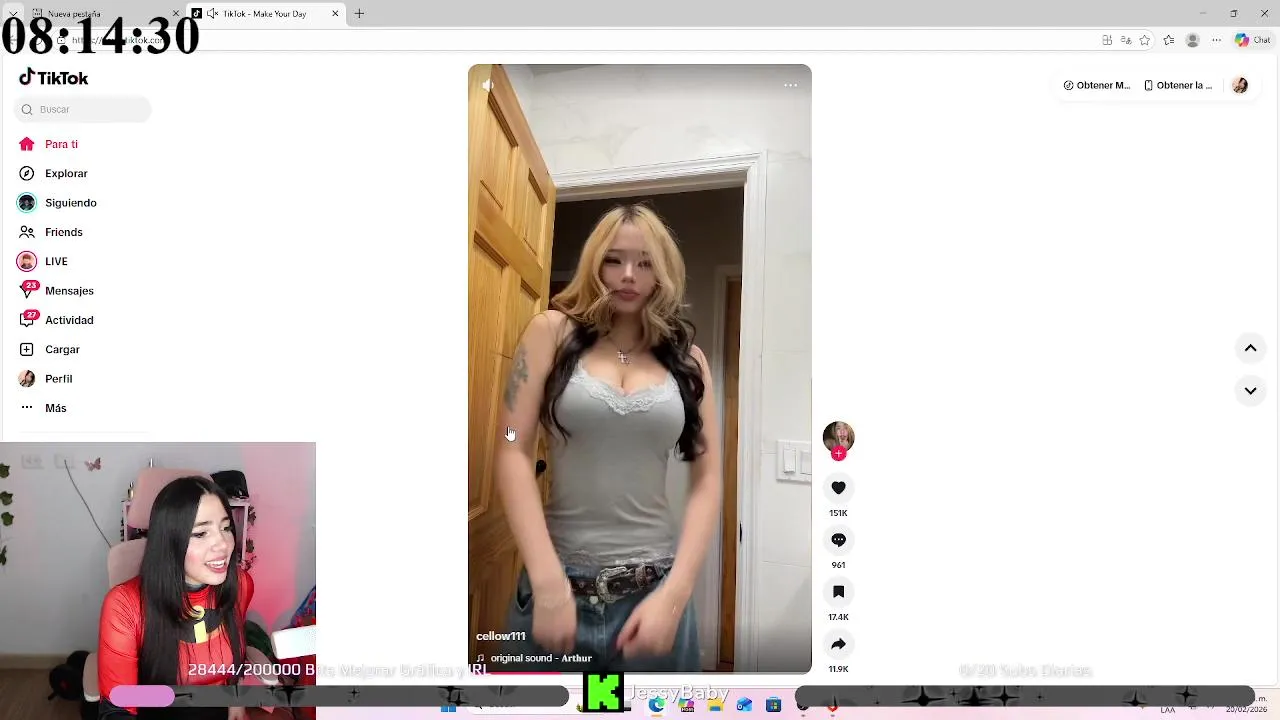Click the Buscar search field
The width and height of the screenshot is (1280, 720).
[83, 109]
